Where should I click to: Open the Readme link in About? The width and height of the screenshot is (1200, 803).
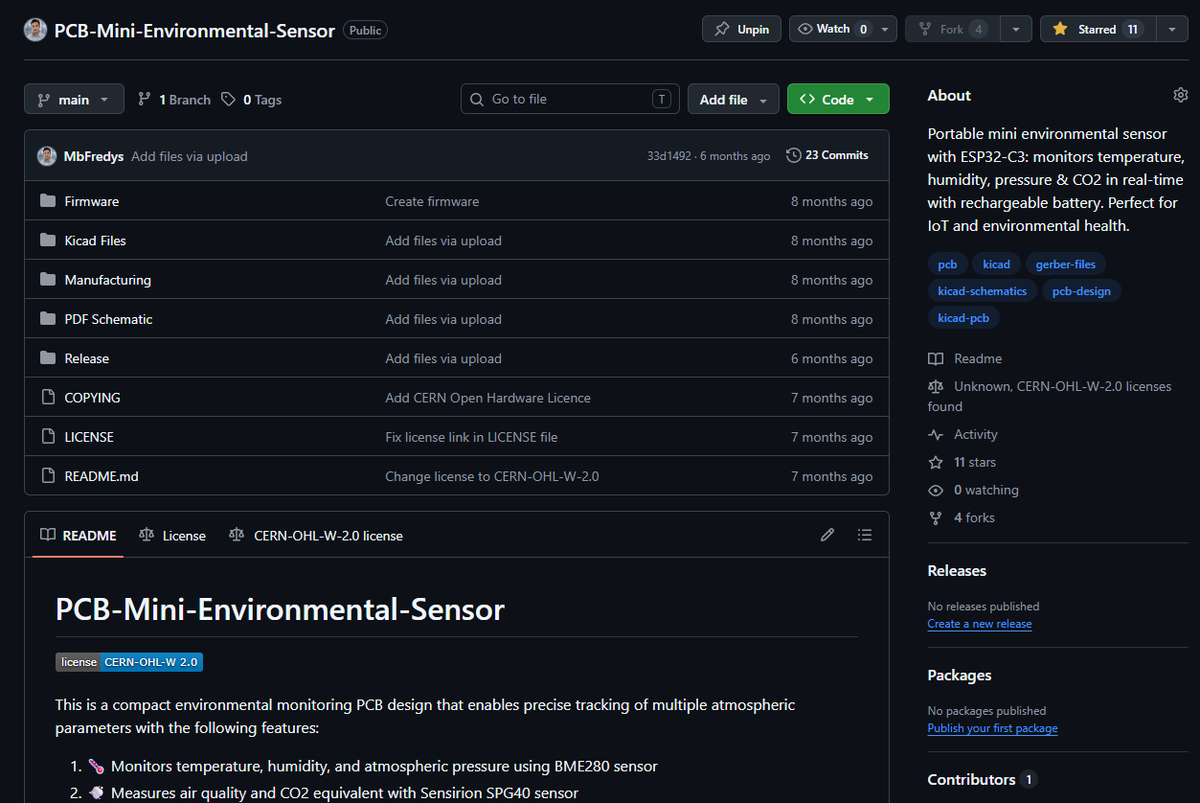point(965,359)
